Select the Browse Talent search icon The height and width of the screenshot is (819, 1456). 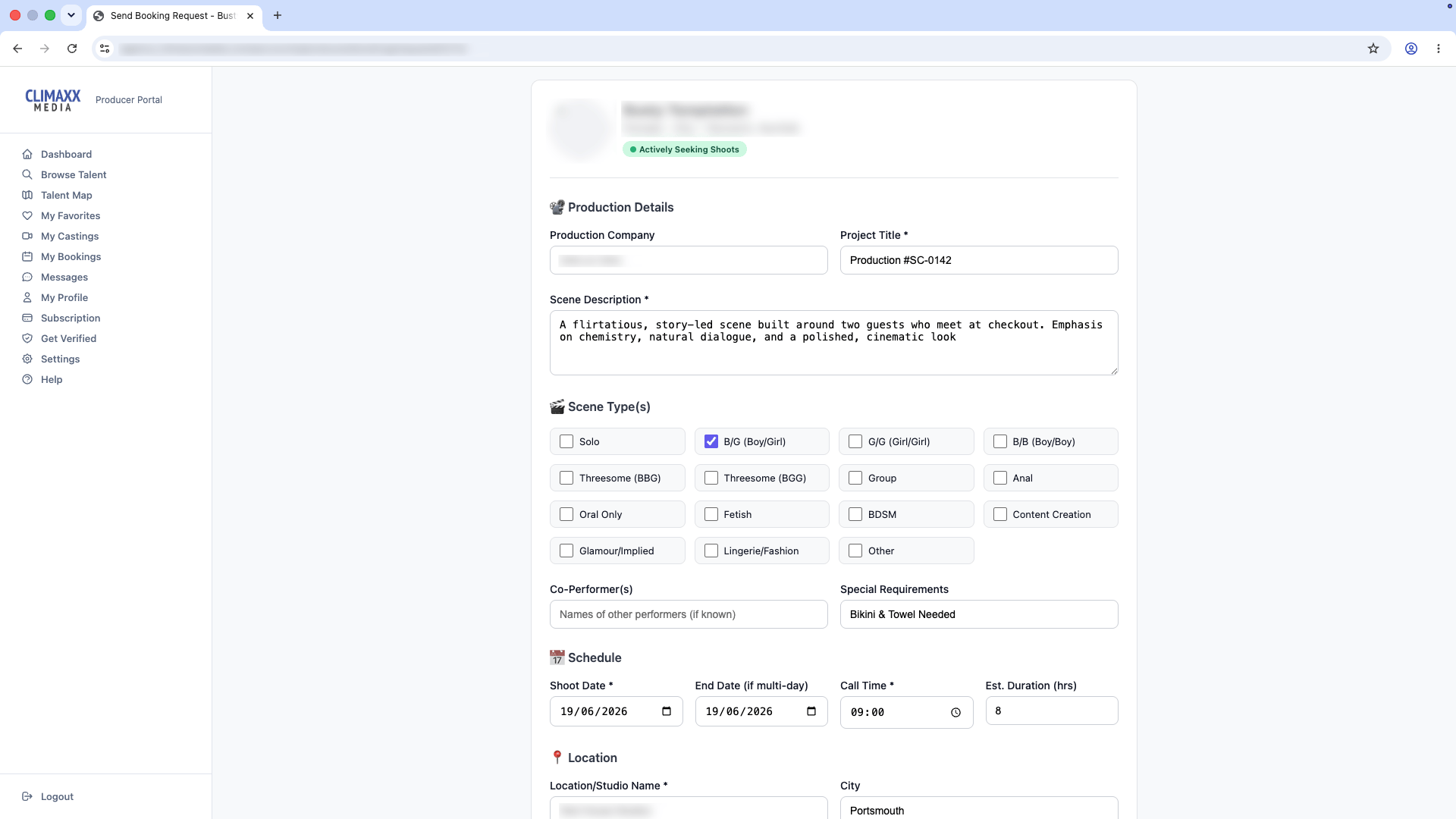click(x=27, y=174)
